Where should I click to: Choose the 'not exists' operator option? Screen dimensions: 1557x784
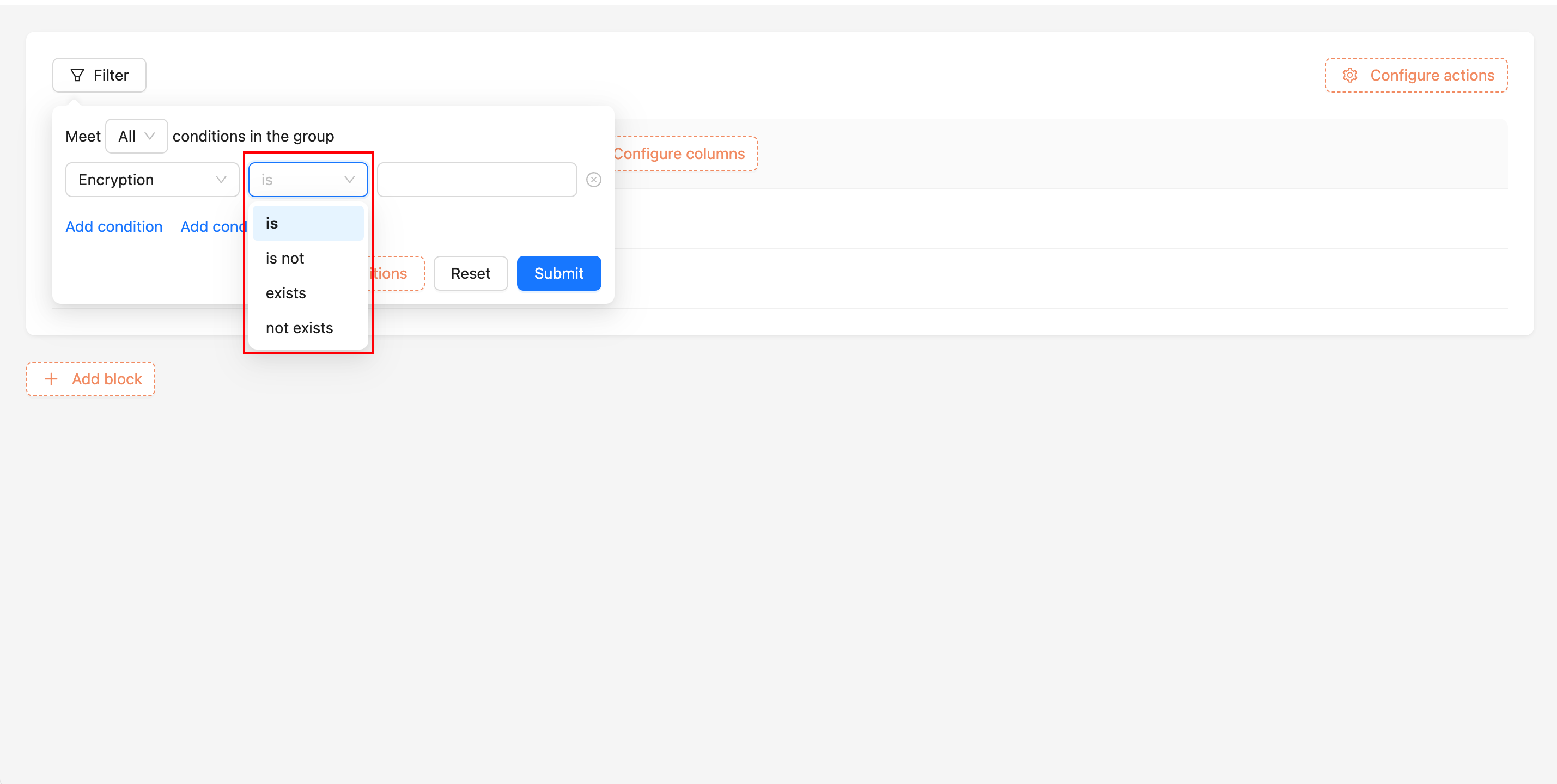(x=308, y=328)
